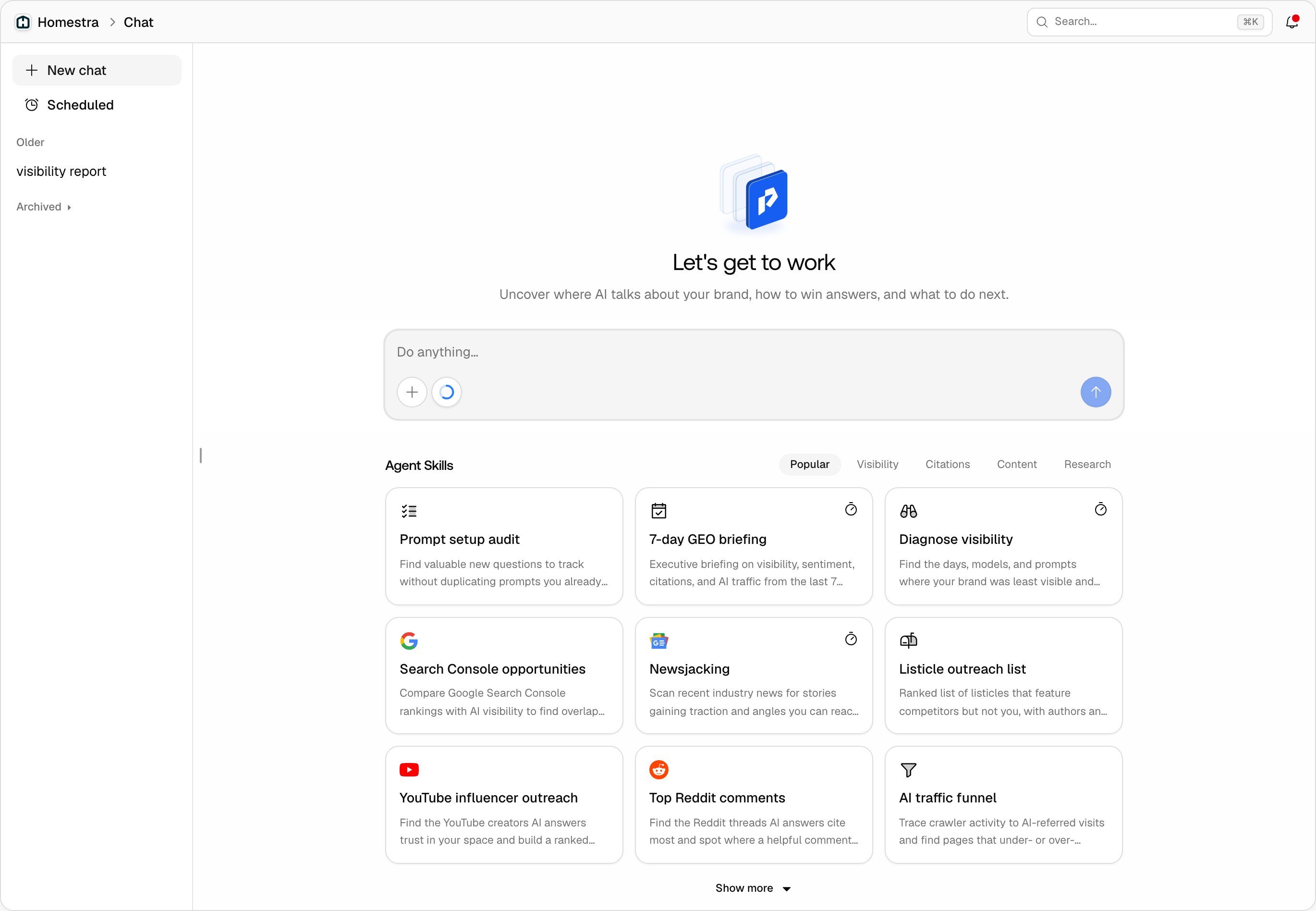Click the Google News icon on Newsjacking
1316x911 pixels.
point(659,640)
